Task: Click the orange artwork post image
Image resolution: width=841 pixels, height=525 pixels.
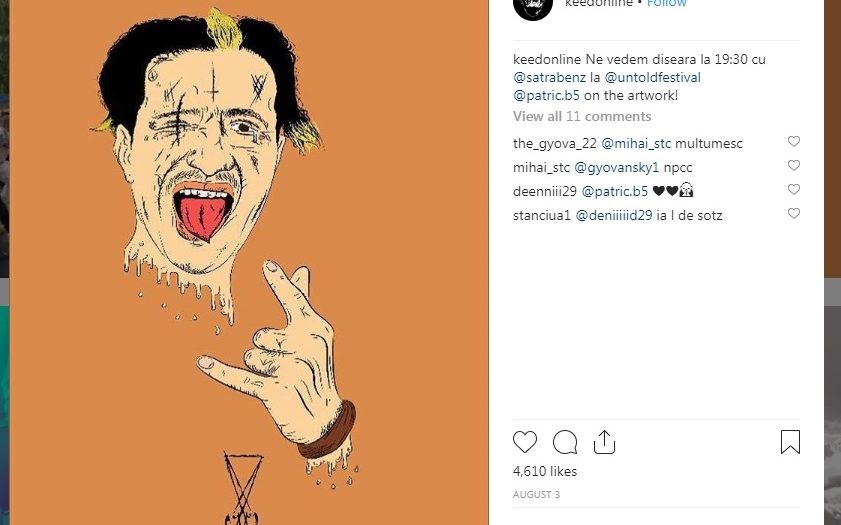Action: pos(249,260)
